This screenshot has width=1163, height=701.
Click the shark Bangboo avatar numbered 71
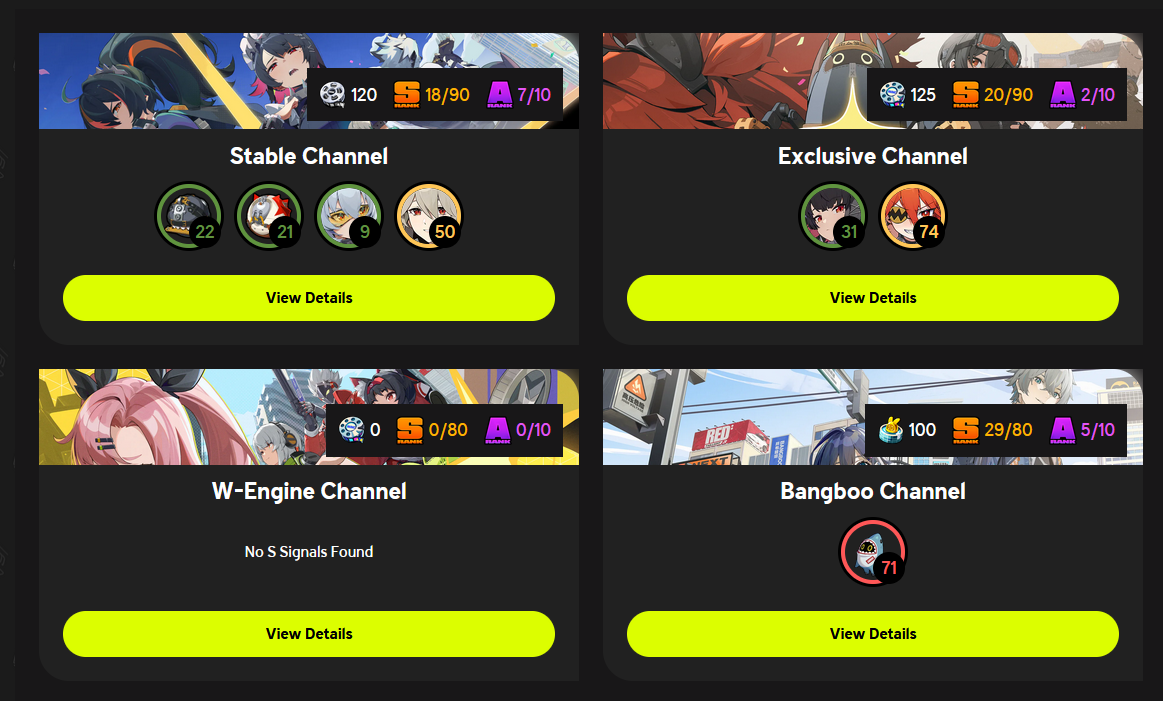point(873,553)
